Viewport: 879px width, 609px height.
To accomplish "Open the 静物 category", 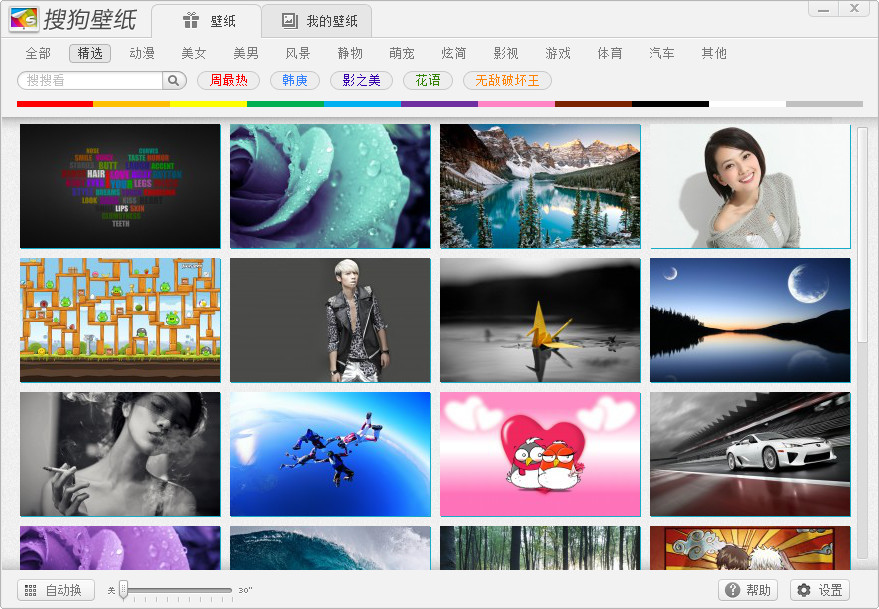I will pyautogui.click(x=350, y=53).
